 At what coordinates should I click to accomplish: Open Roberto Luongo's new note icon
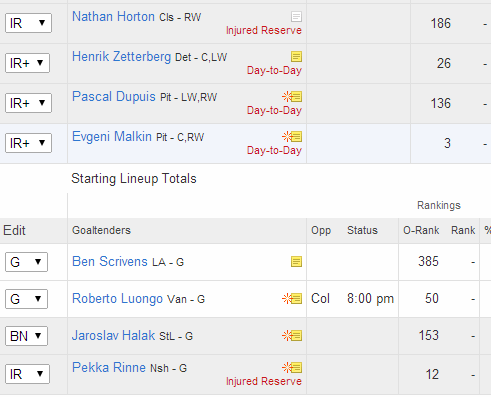(292, 299)
